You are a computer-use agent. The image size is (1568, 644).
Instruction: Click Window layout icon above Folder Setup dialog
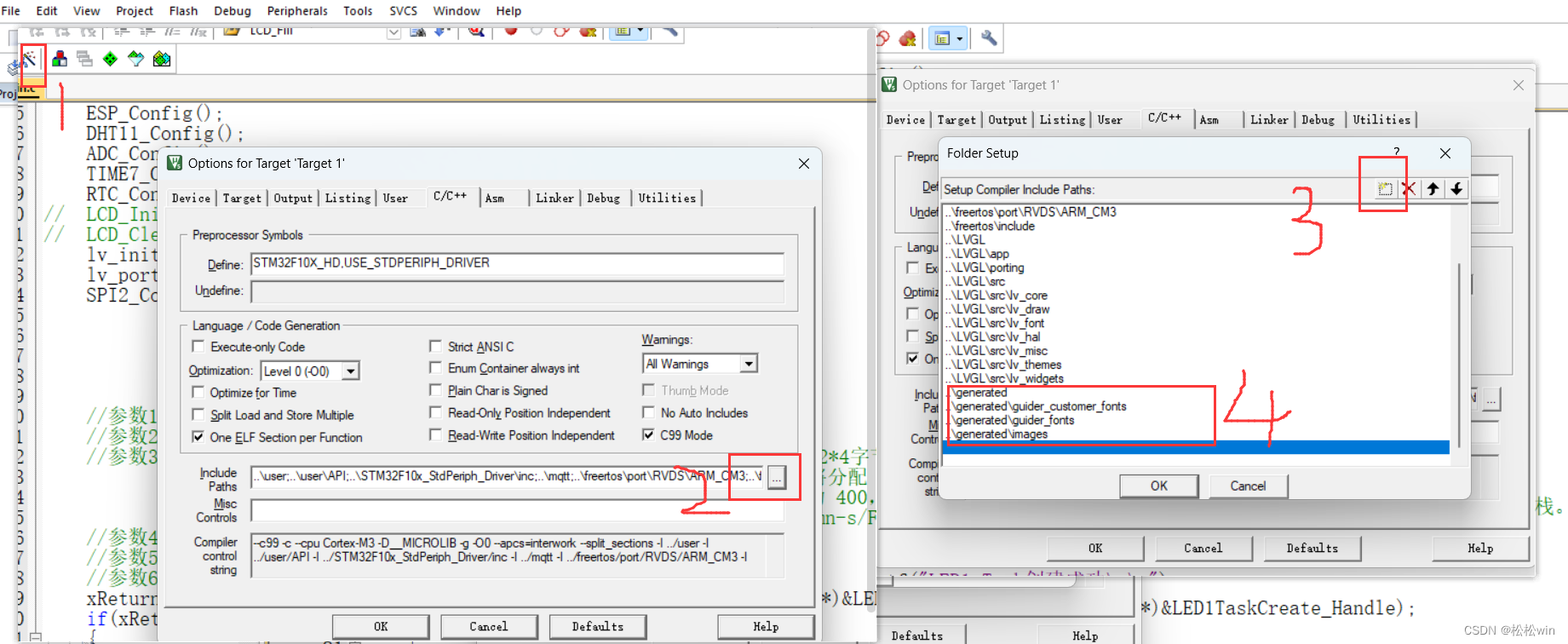click(x=942, y=38)
